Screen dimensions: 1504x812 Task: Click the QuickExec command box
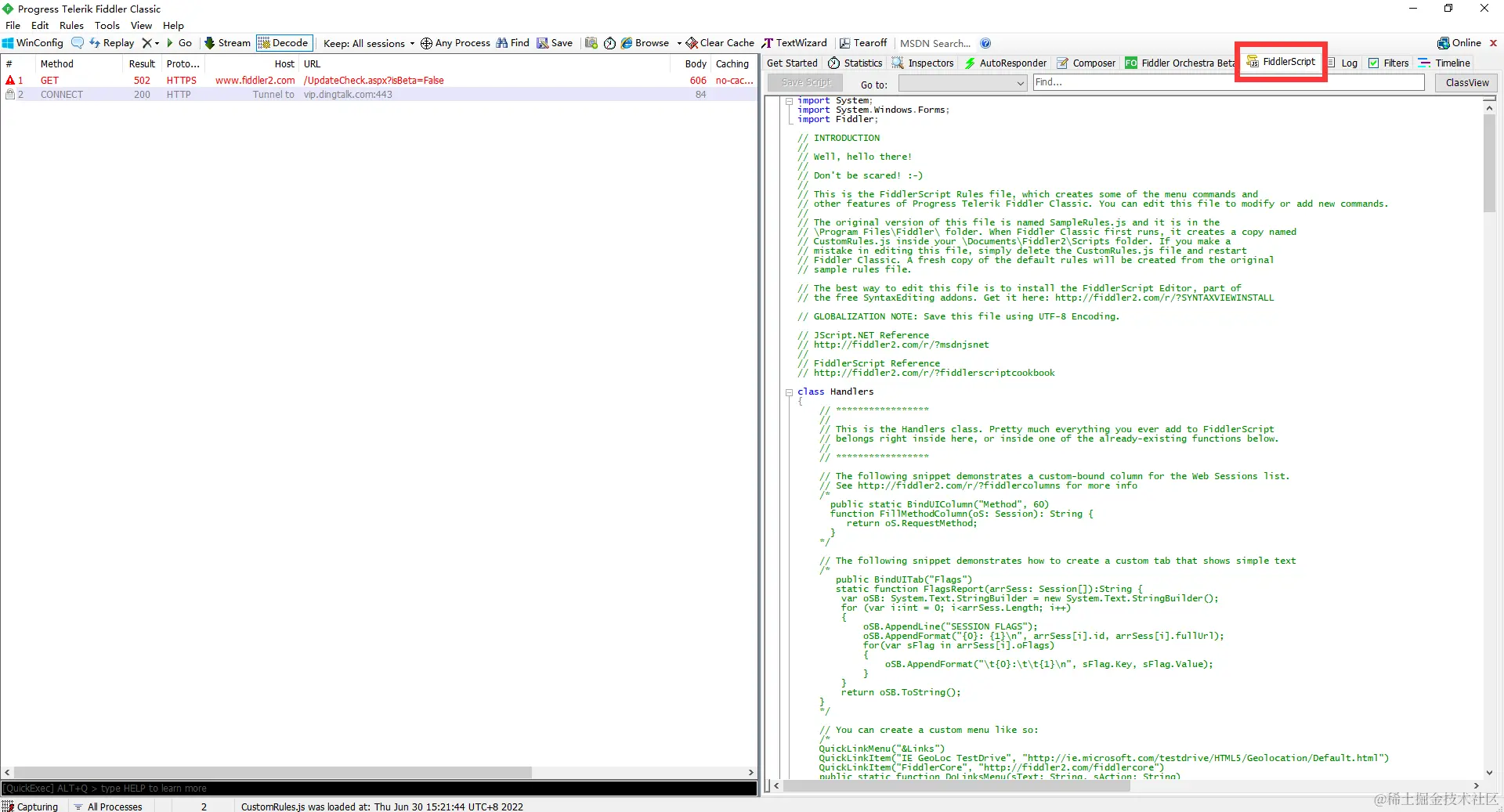[379, 789]
